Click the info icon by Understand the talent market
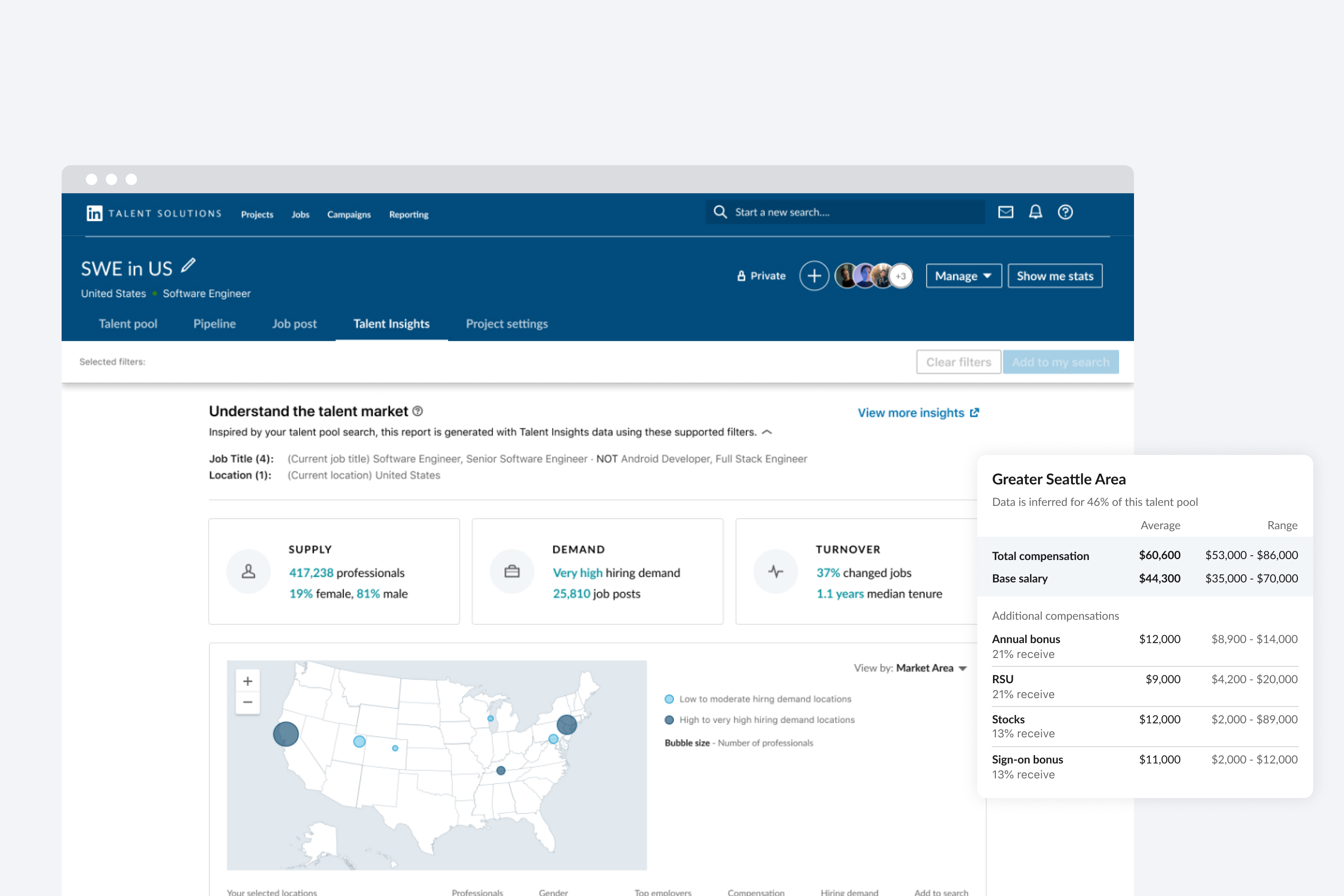Image resolution: width=1344 pixels, height=896 pixels. pos(418,411)
